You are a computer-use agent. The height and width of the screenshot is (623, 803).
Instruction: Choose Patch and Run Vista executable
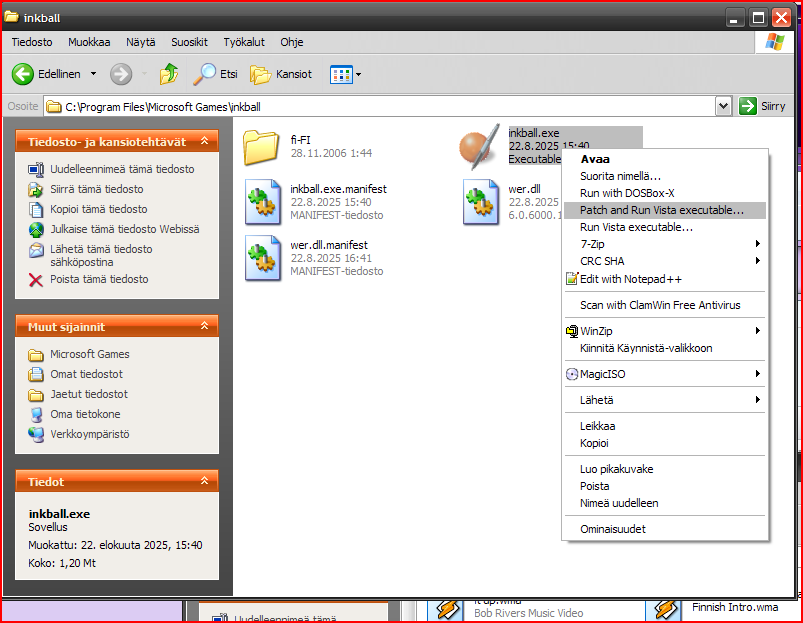coord(662,210)
